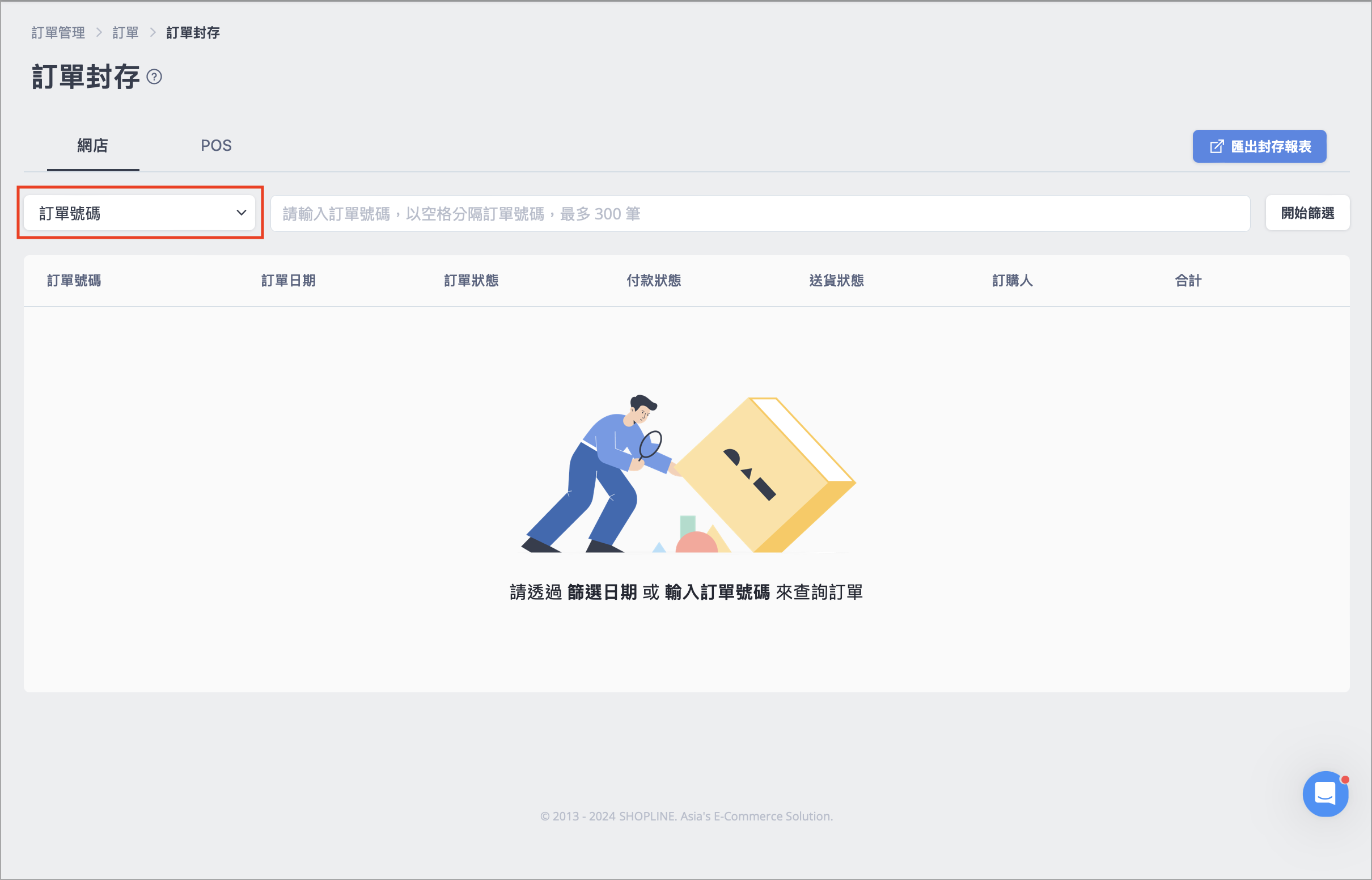Go to 訂單 in the breadcrumb
Image resolution: width=1372 pixels, height=880 pixels.
point(126,33)
